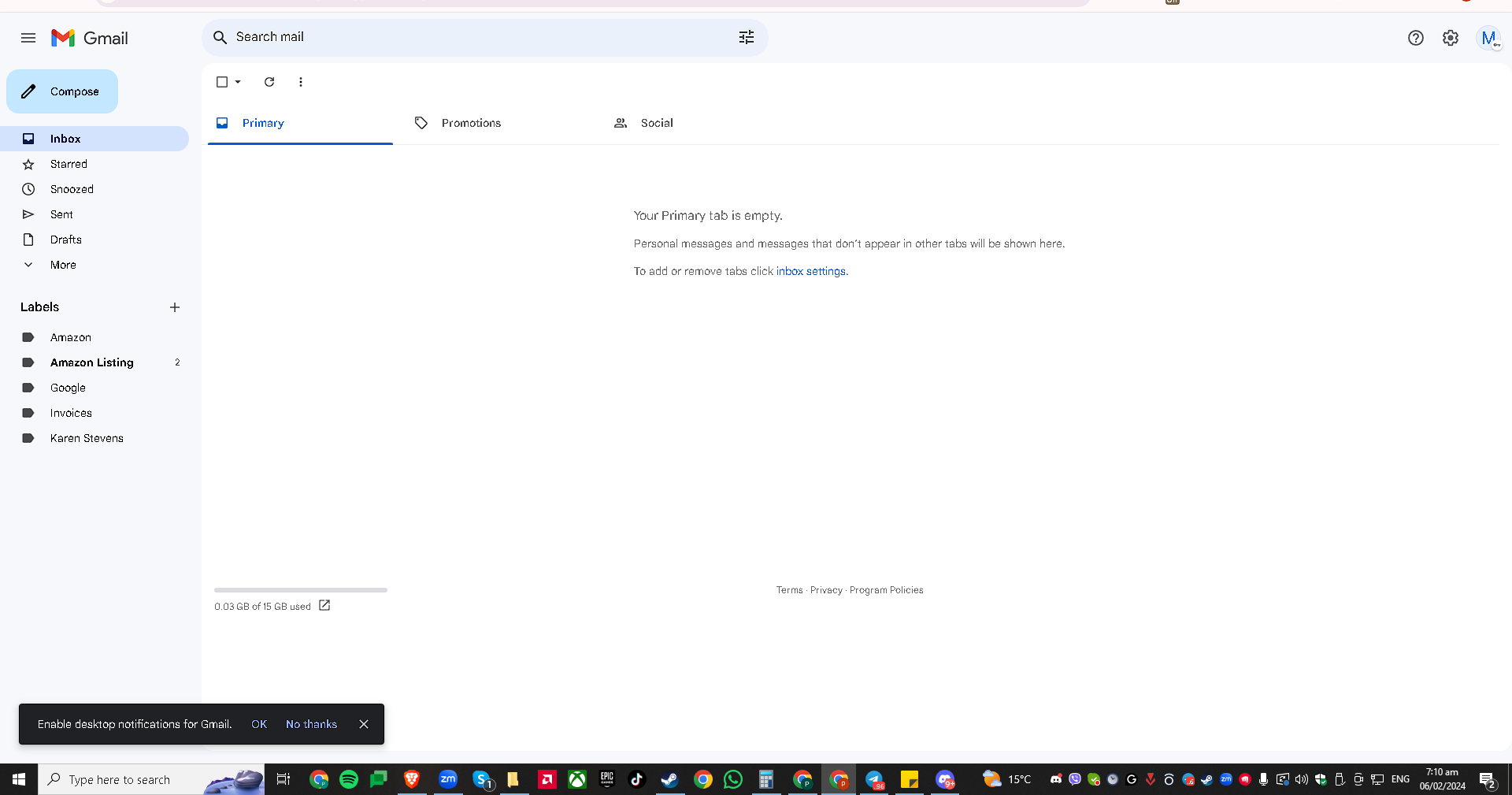Click the inbox settings link
Image resolution: width=1512 pixels, height=795 pixels.
pos(811,271)
